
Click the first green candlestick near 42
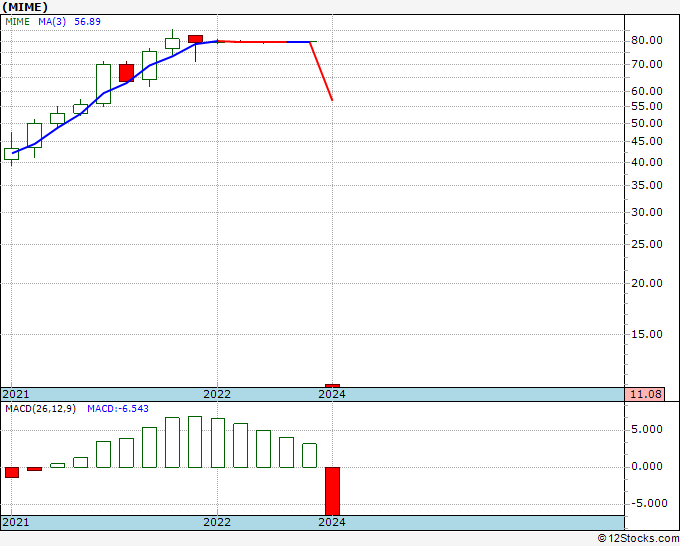(x=11, y=154)
